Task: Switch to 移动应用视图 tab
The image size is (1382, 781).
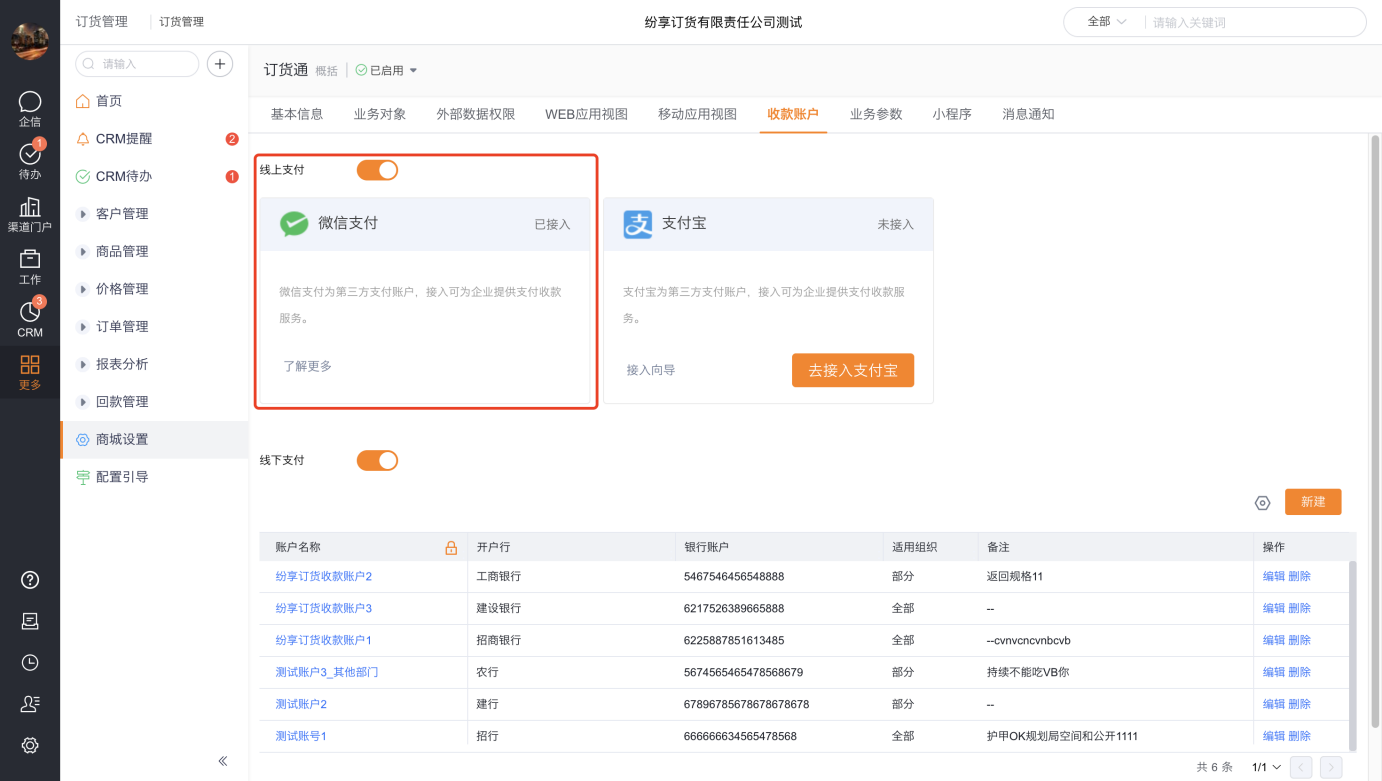Action: [698, 114]
